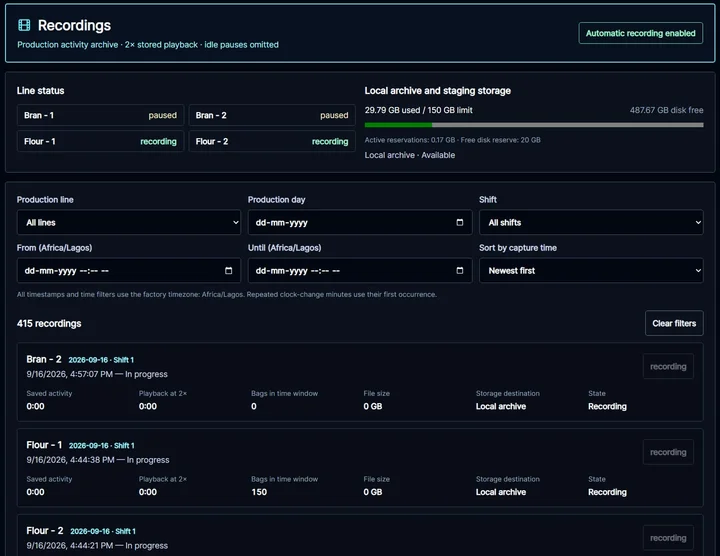Screen dimensions: 720x556
Task: Expand the Production line dropdown arrow
Action: point(236,222)
